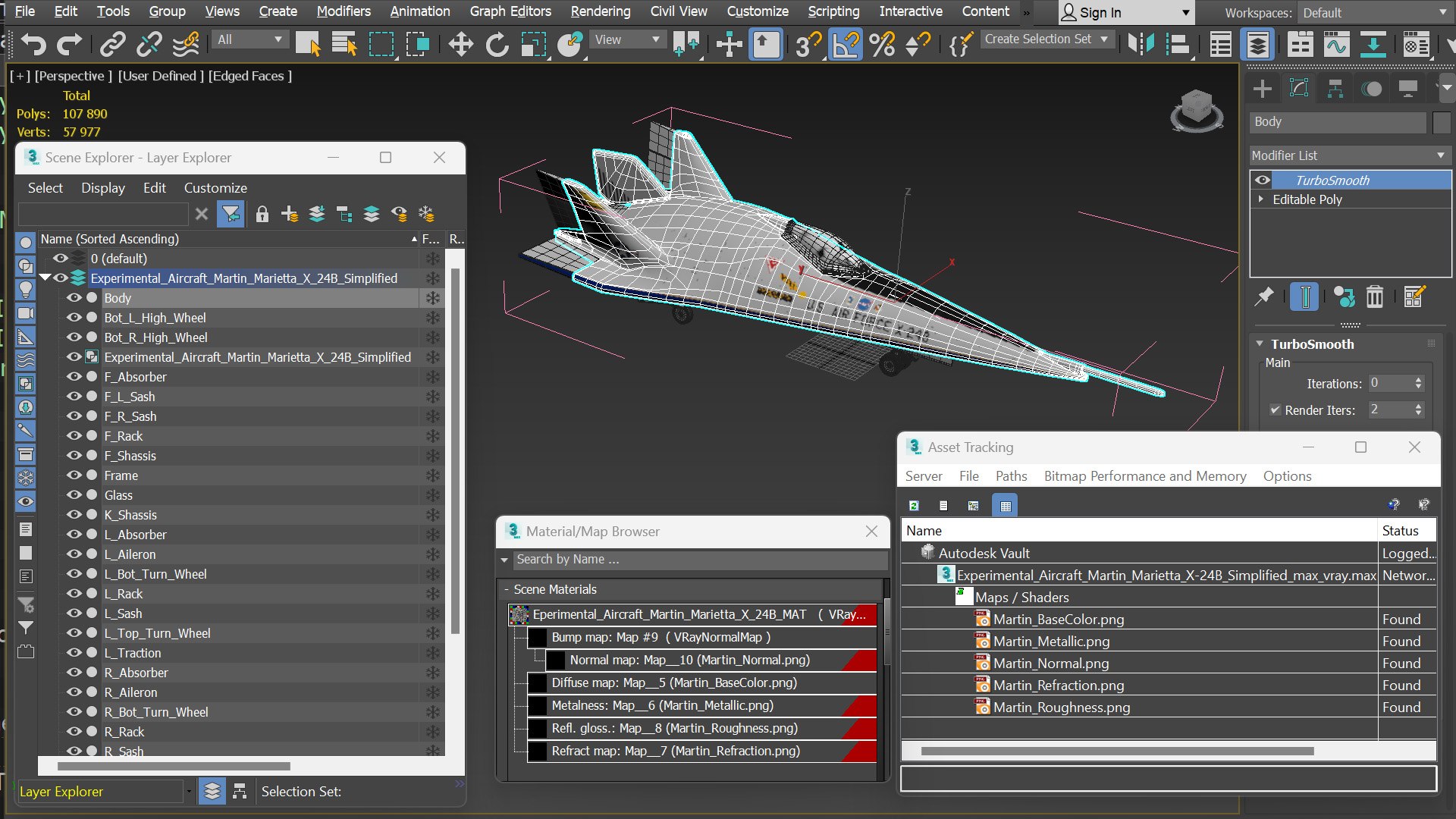This screenshot has height=819, width=1456.
Task: Hide the Glass object with eye icon
Action: tap(74, 495)
